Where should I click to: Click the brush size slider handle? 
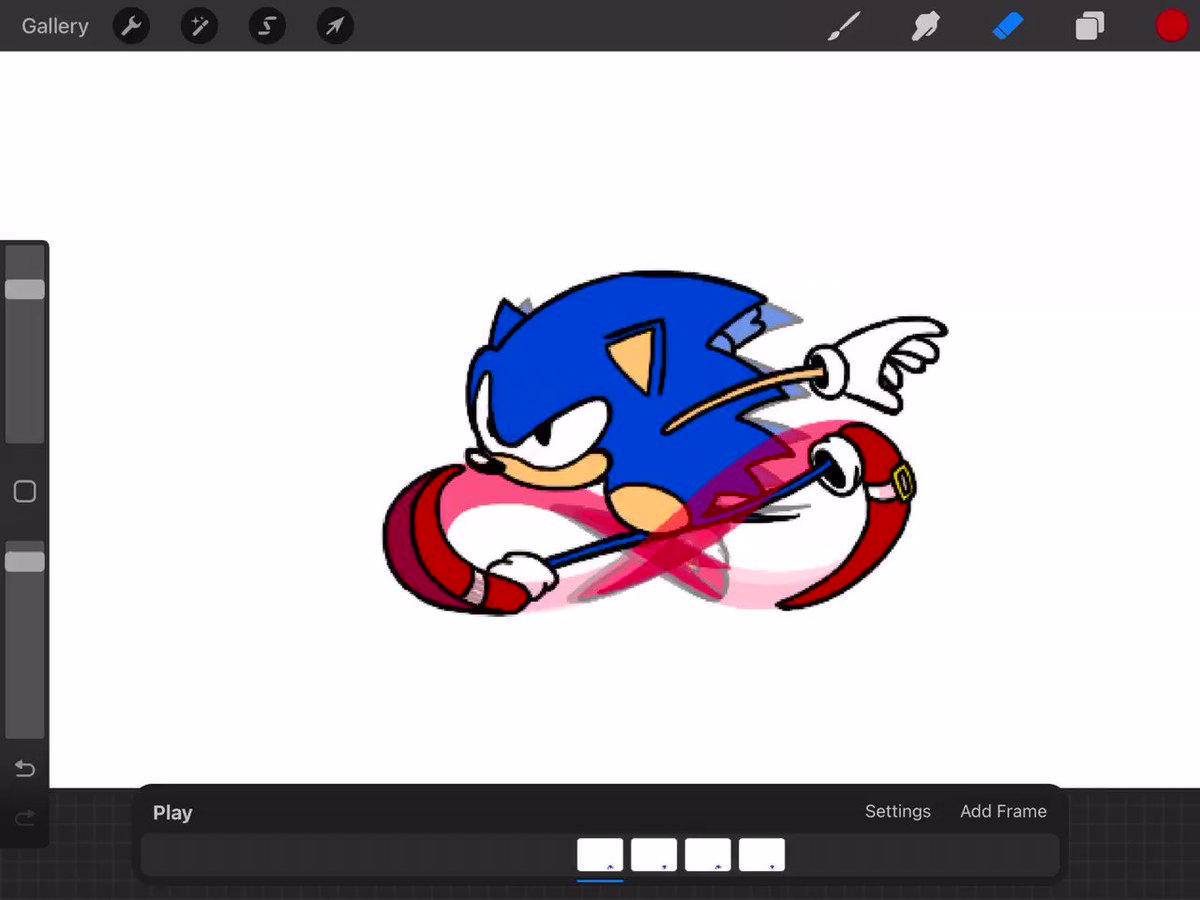[25, 289]
